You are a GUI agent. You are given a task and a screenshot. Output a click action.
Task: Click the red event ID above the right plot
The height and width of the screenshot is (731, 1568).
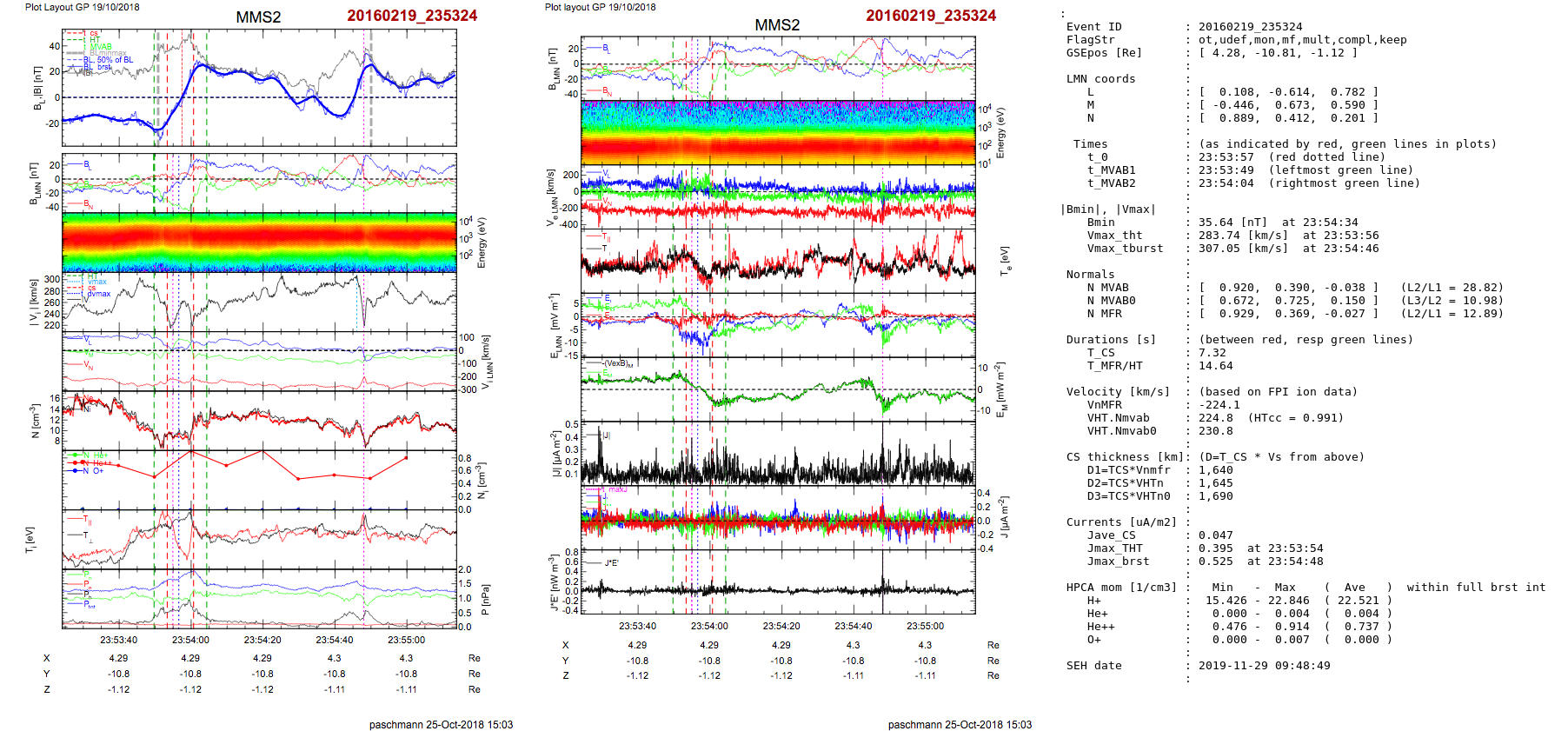930,16
